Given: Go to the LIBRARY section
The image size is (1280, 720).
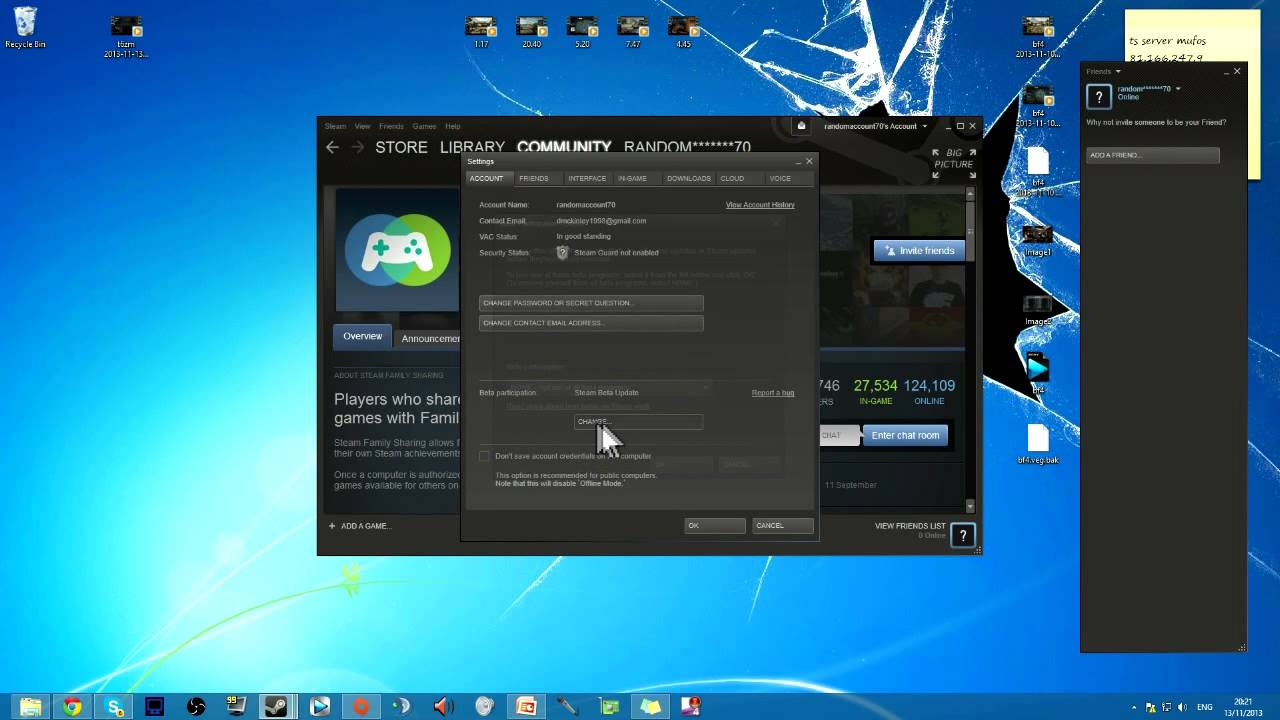Looking at the screenshot, I should [x=472, y=147].
